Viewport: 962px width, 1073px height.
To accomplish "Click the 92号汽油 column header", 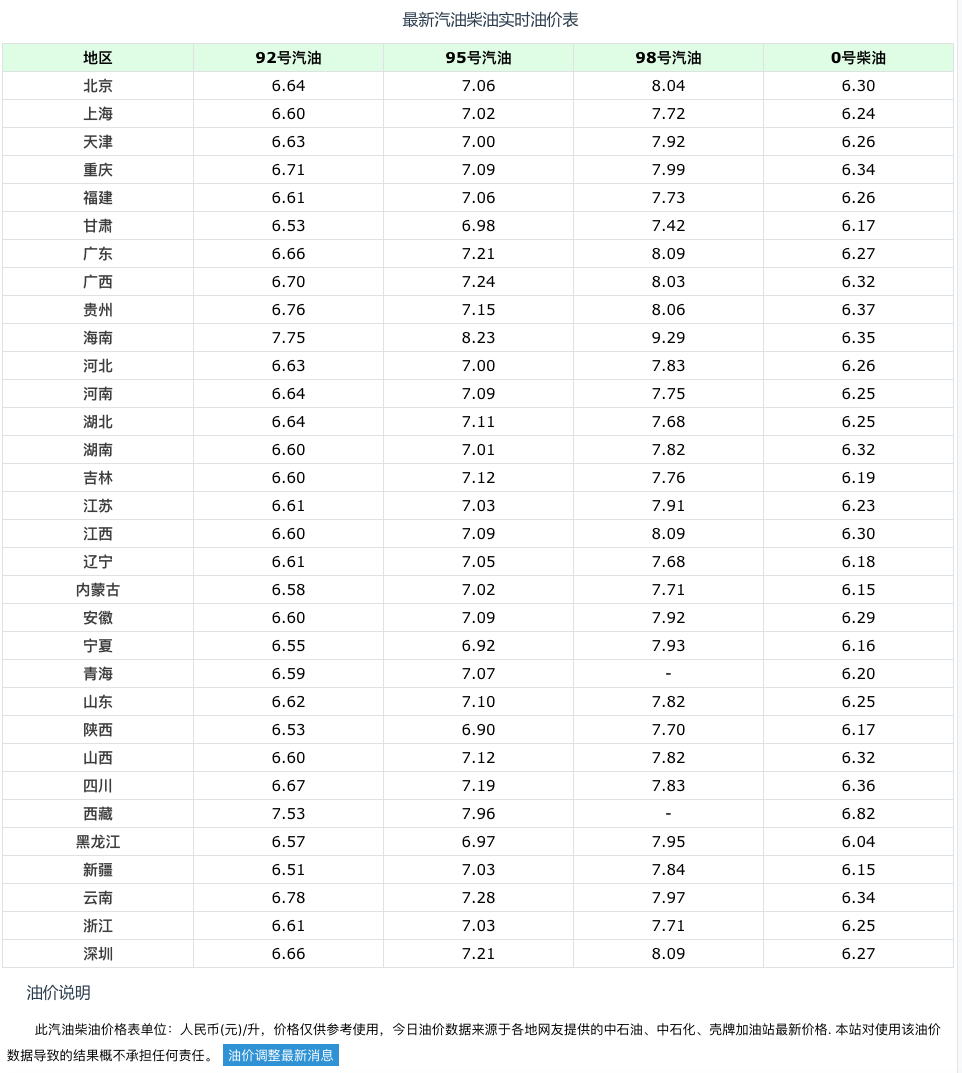I will coord(288,58).
